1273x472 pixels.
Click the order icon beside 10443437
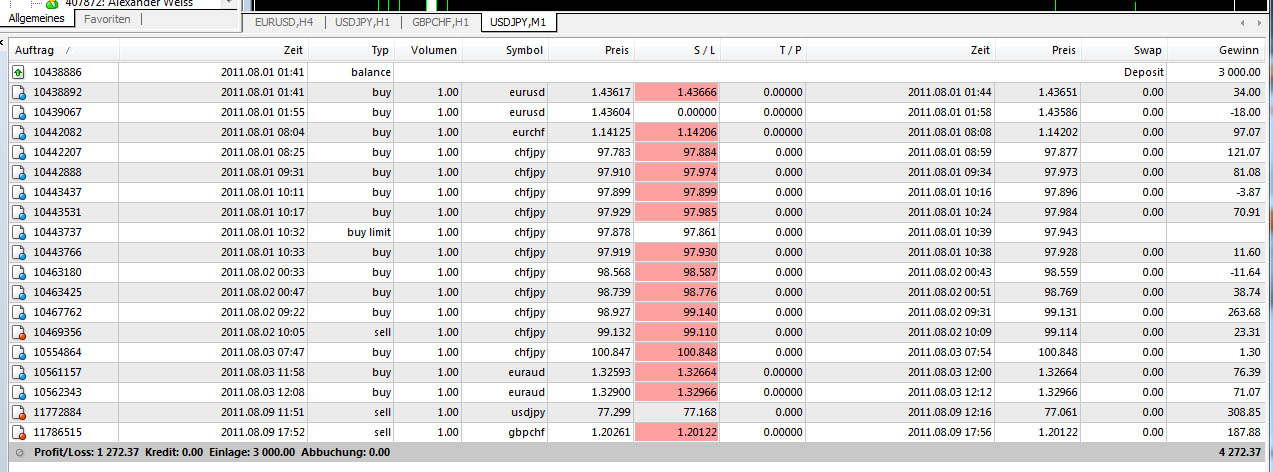click(19, 193)
